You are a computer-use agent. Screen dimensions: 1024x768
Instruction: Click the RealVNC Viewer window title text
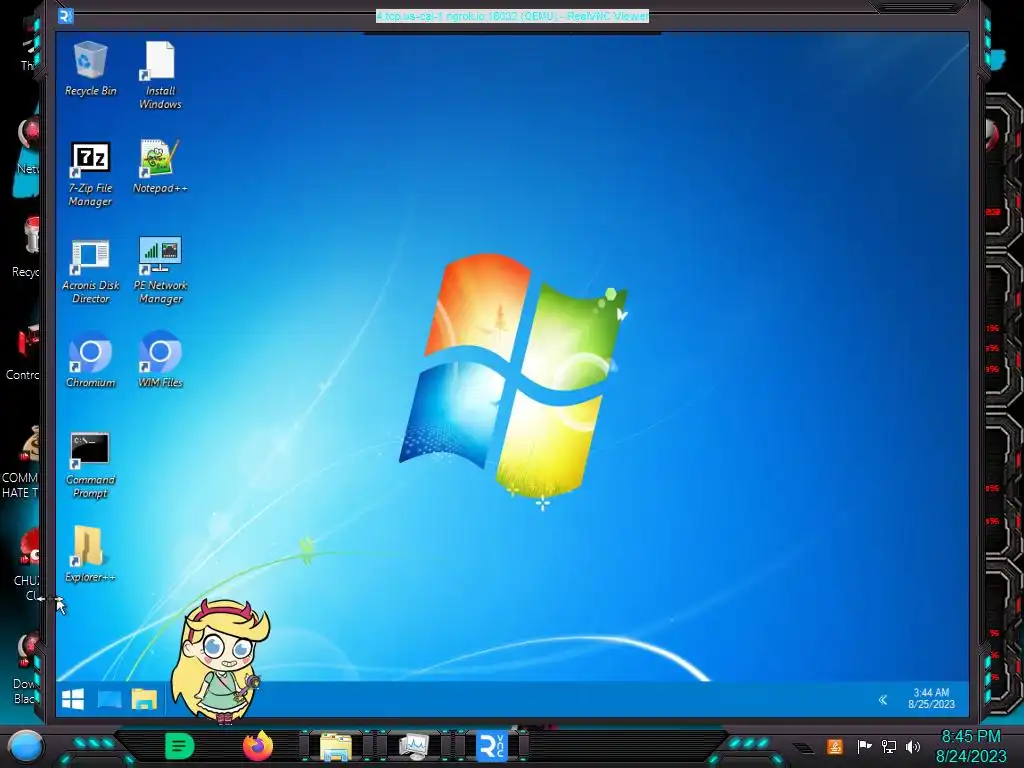[x=512, y=16]
